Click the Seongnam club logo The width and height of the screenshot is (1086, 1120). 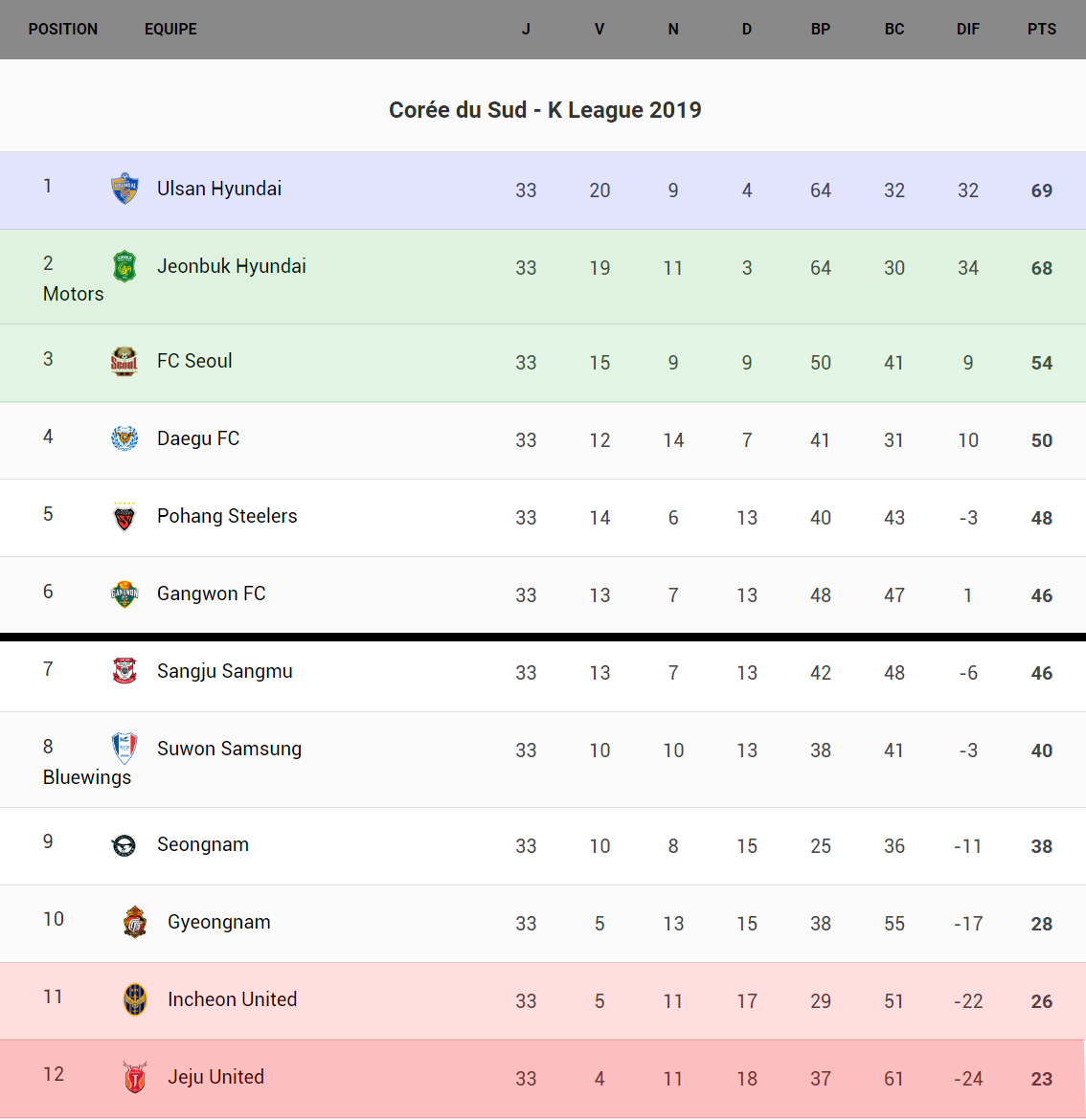pos(124,844)
